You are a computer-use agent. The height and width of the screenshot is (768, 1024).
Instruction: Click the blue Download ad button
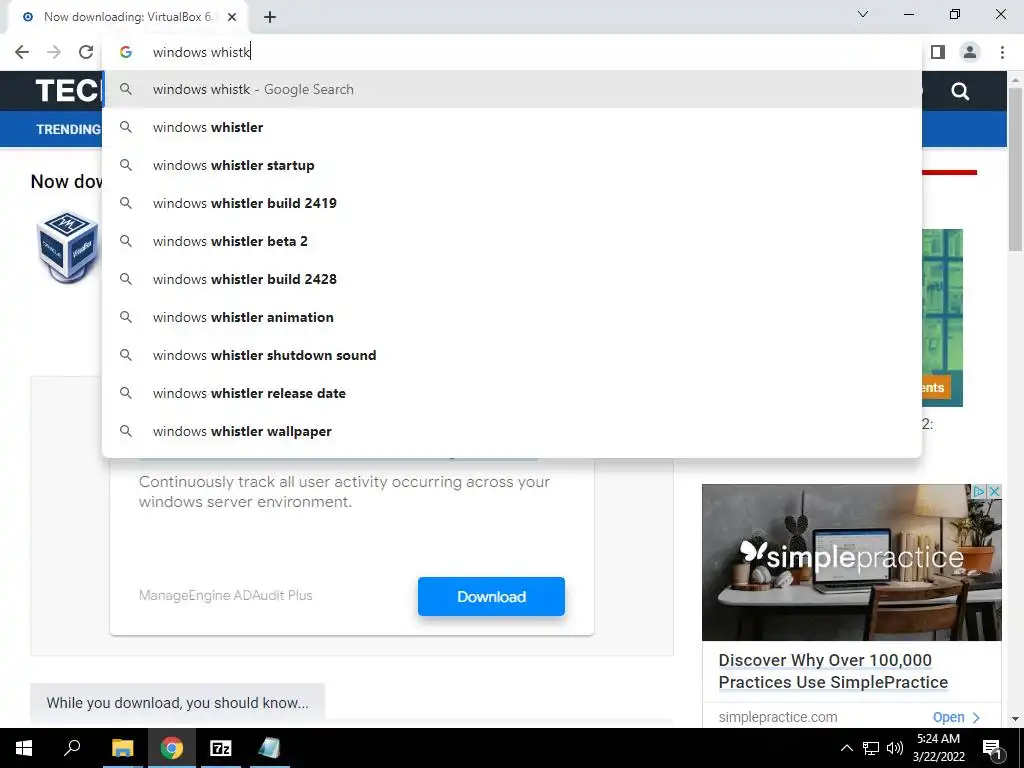tap(491, 596)
